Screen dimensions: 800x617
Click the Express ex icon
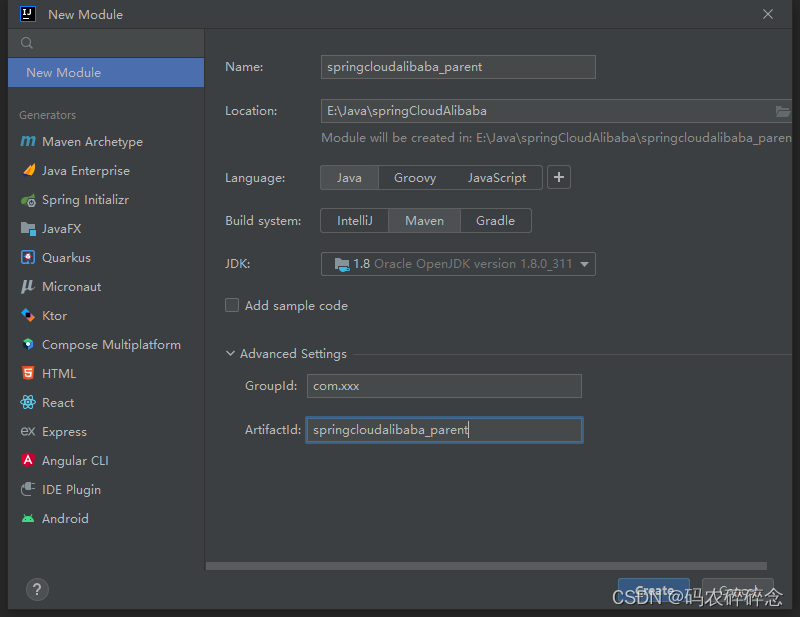28,431
